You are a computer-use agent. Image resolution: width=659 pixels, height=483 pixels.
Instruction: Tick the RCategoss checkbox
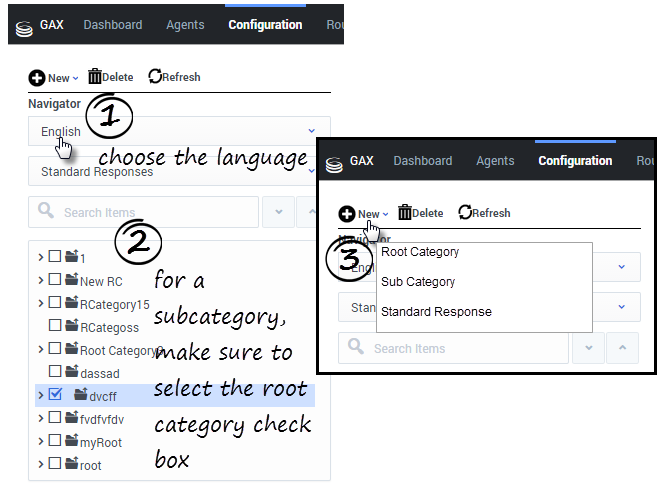(55, 326)
